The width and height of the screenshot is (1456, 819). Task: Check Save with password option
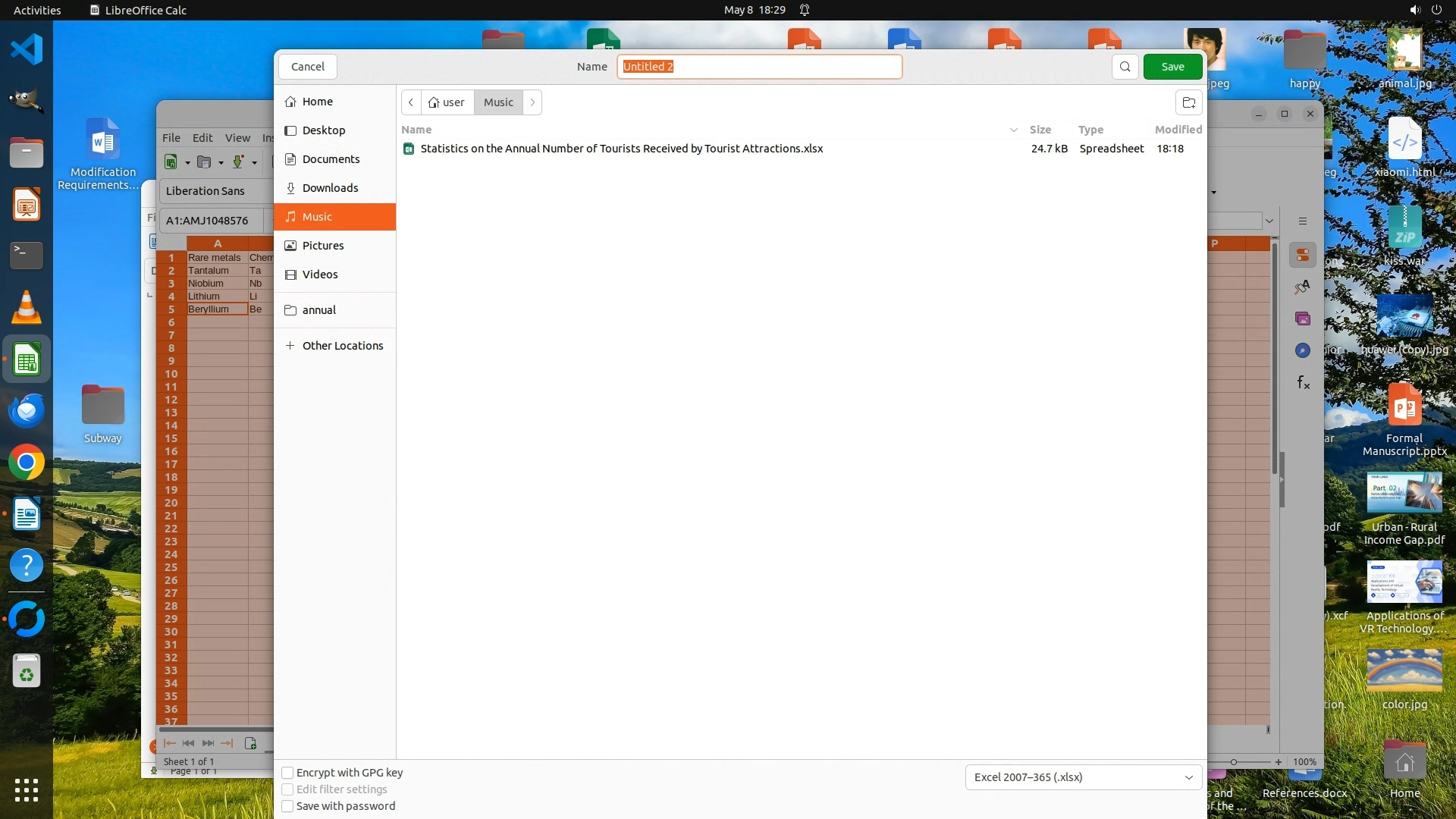(287, 806)
